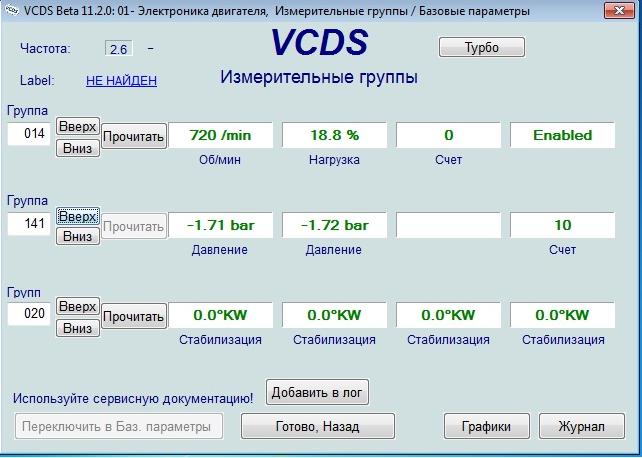Click the 720 /min RPM value field
Screen dimensions: 642x458
pyautogui.click(x=219, y=135)
